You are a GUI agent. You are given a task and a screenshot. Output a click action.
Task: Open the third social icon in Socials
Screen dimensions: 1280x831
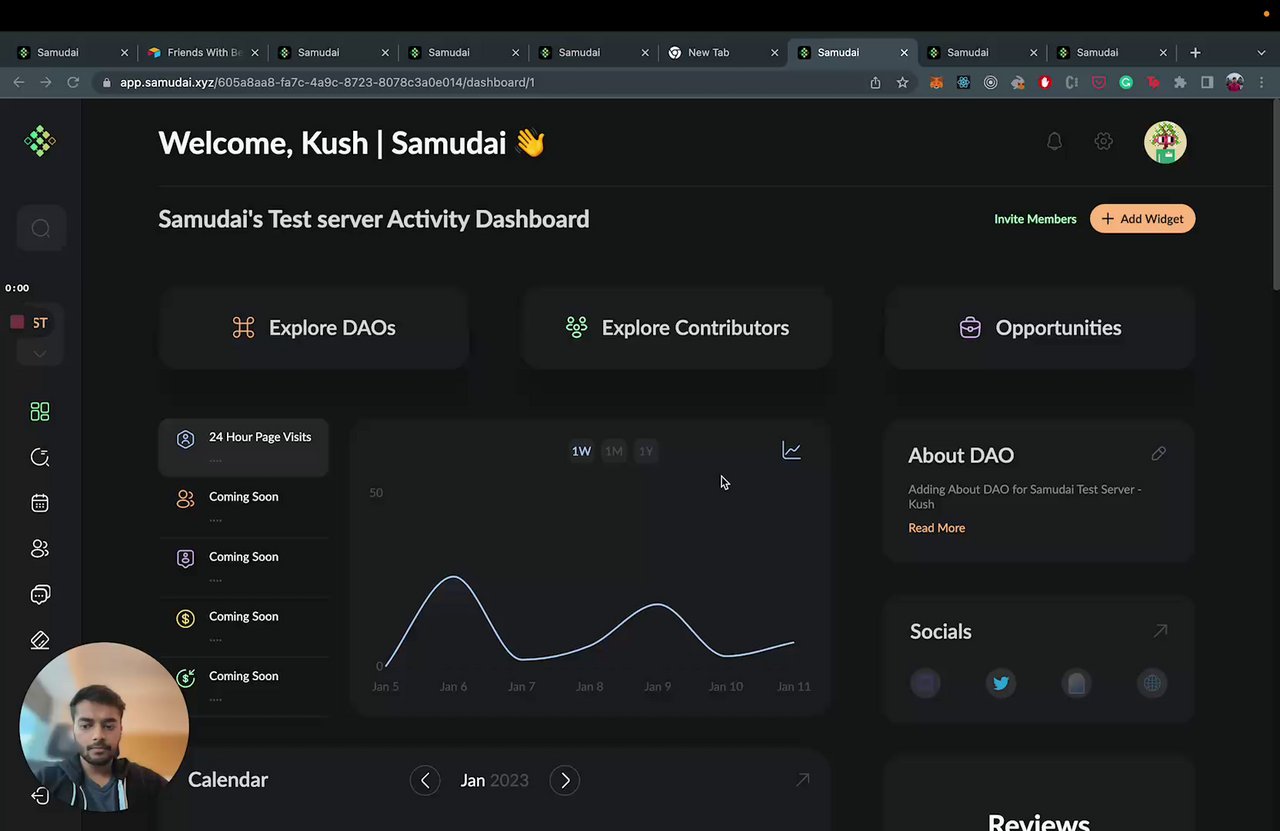click(1076, 683)
